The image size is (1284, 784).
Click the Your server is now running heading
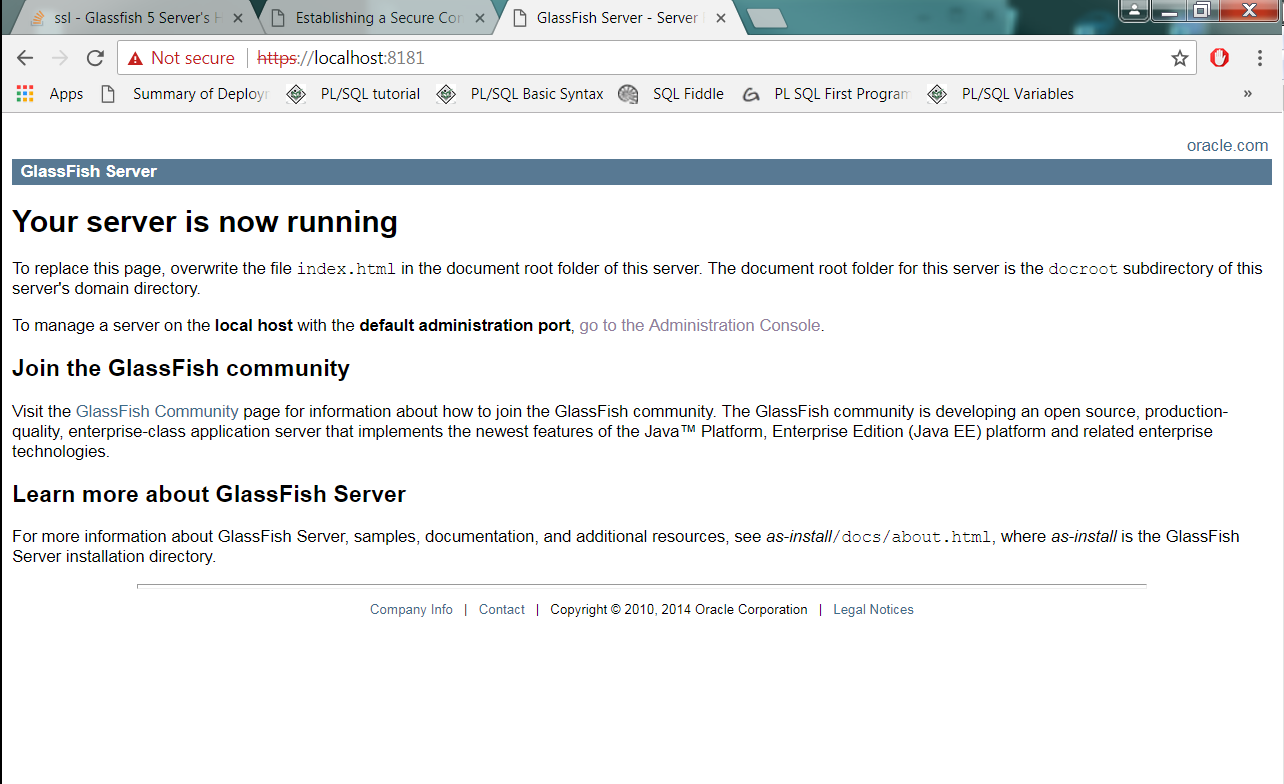(205, 222)
